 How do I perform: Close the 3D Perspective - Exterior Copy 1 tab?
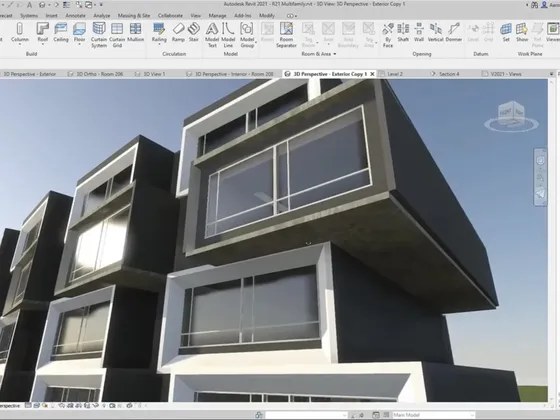pos(372,74)
